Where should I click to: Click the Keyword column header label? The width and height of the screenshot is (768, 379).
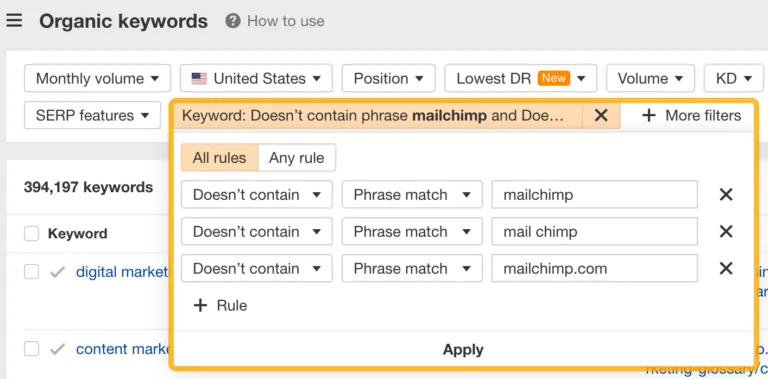(x=77, y=234)
